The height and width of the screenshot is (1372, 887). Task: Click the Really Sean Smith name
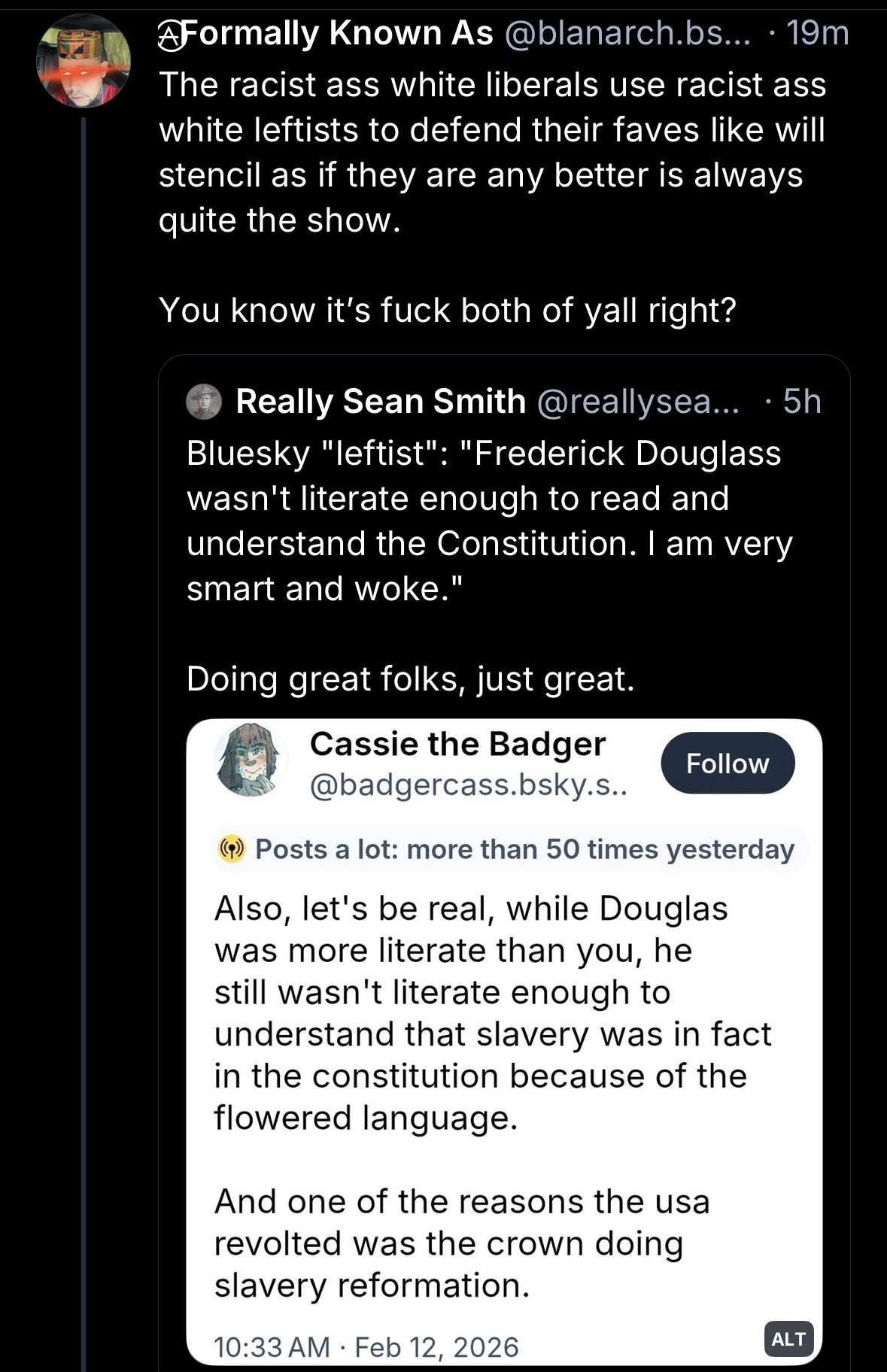click(x=381, y=402)
